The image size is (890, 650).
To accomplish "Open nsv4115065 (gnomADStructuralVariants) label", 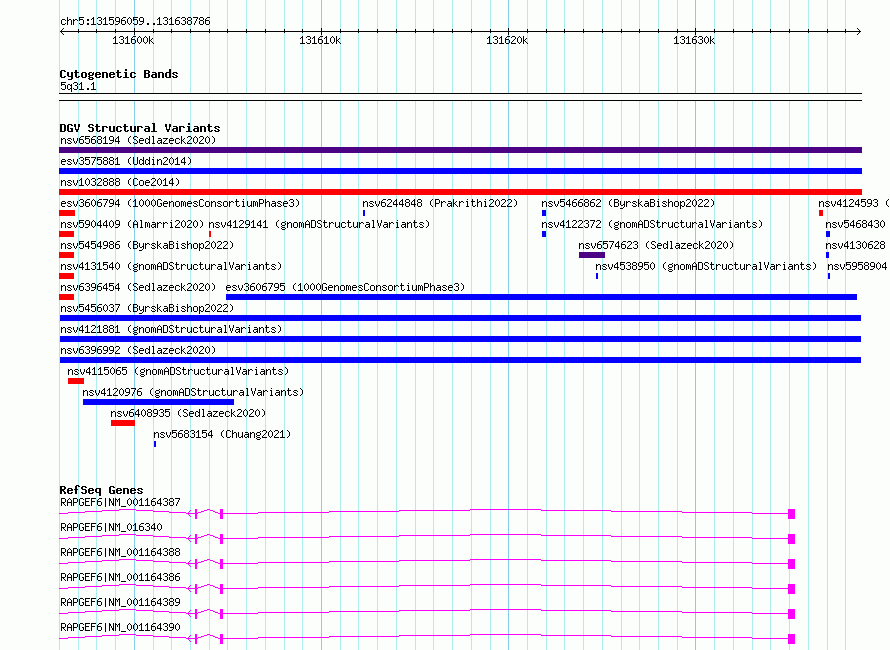I will pyautogui.click(x=178, y=371).
